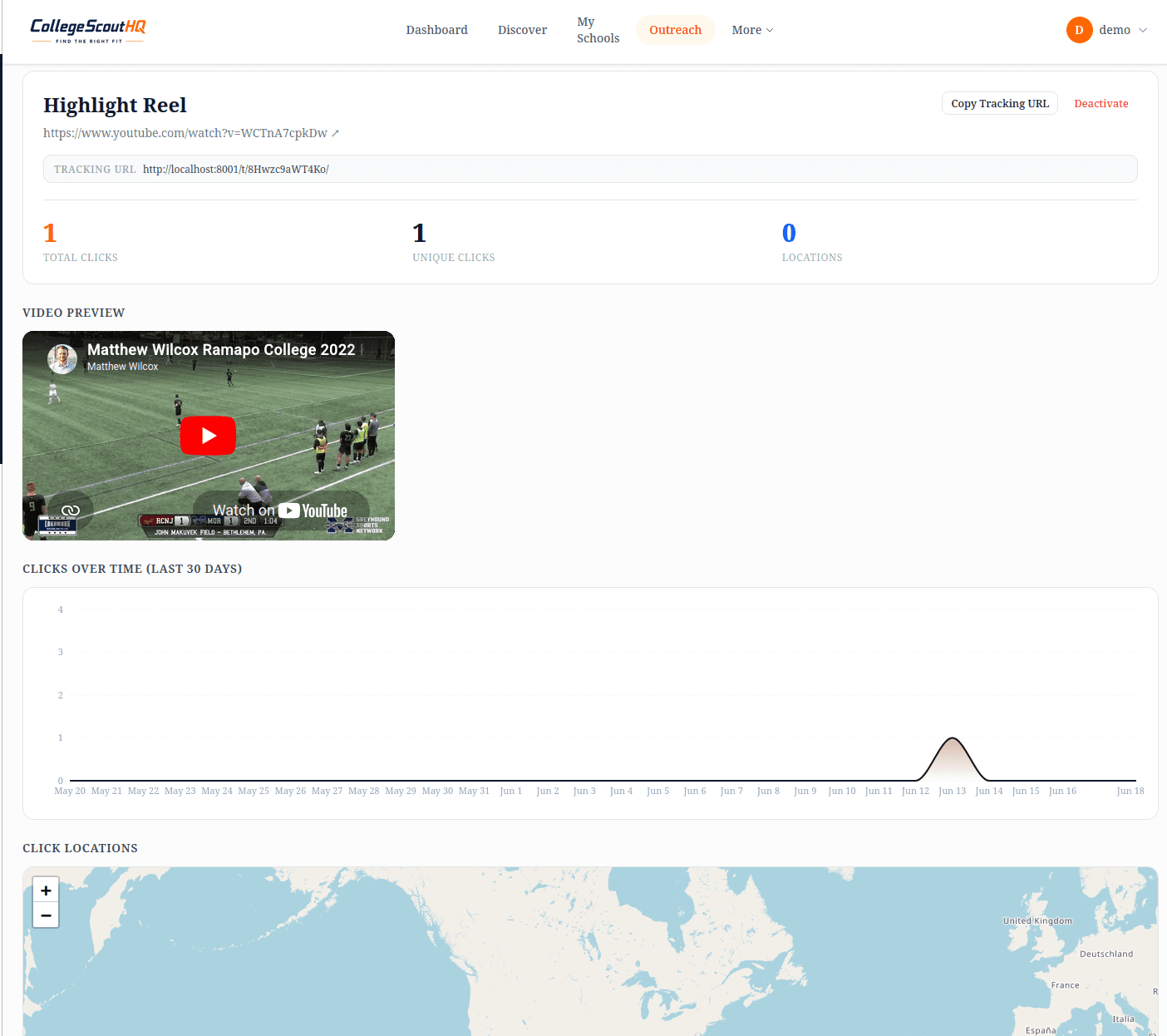Zoom in on the click map
This screenshot has width=1167, height=1036.
pos(46,890)
